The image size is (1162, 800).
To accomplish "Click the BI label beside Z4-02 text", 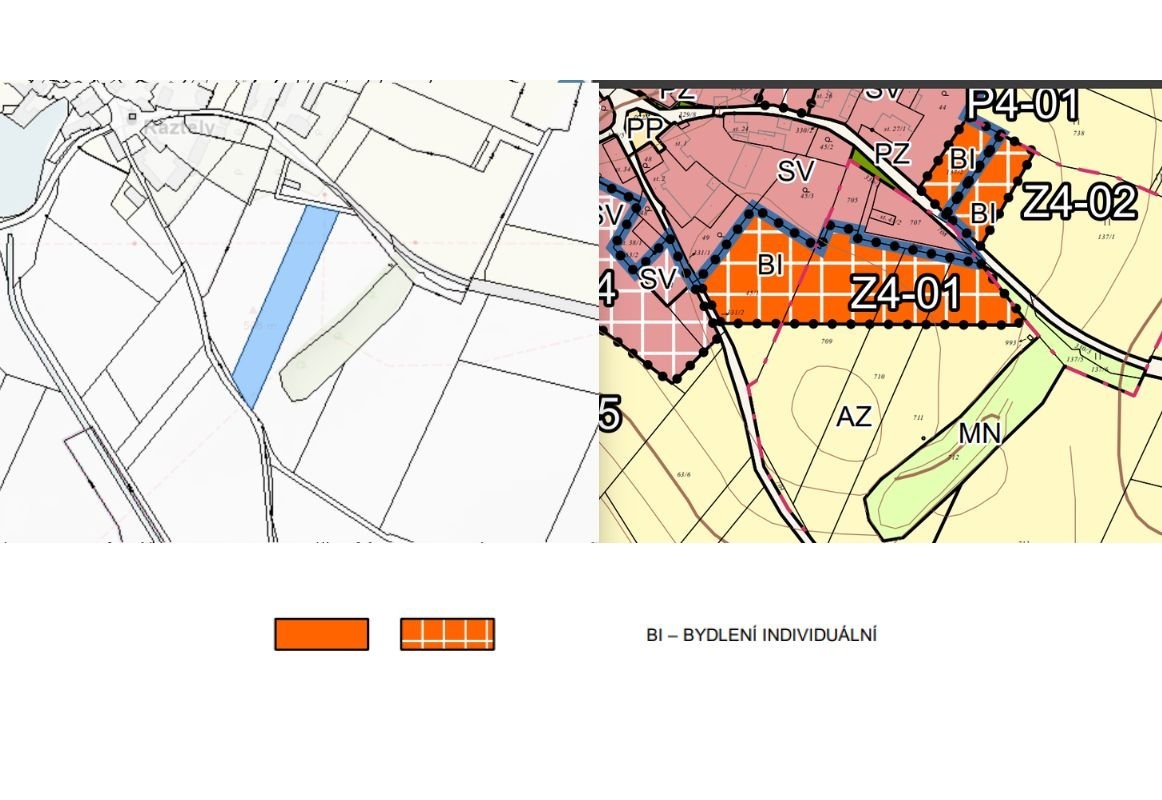I will pos(983,213).
